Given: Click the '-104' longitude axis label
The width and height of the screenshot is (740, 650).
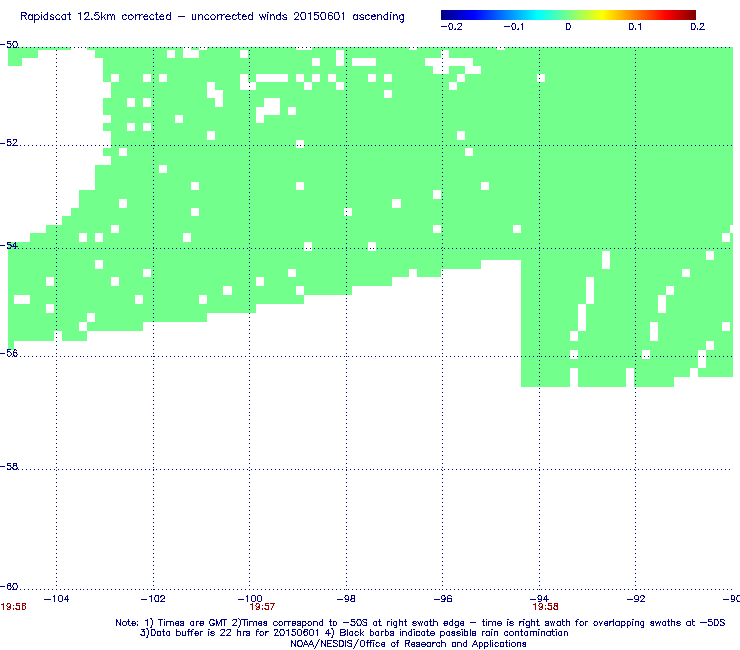Looking at the screenshot, I should pos(56,599).
